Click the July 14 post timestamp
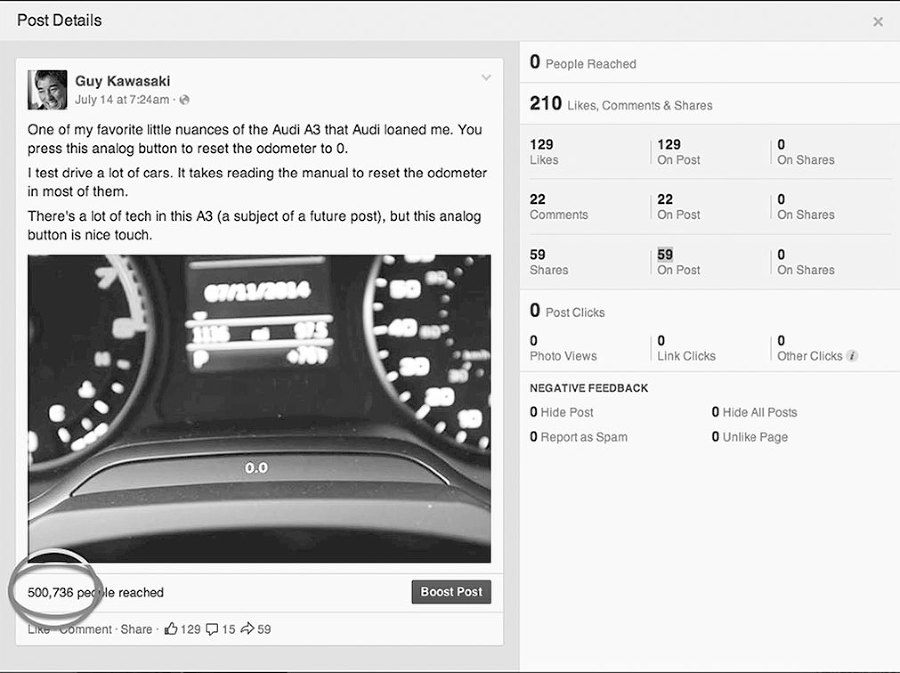The height and width of the screenshot is (673, 900). 122,100
